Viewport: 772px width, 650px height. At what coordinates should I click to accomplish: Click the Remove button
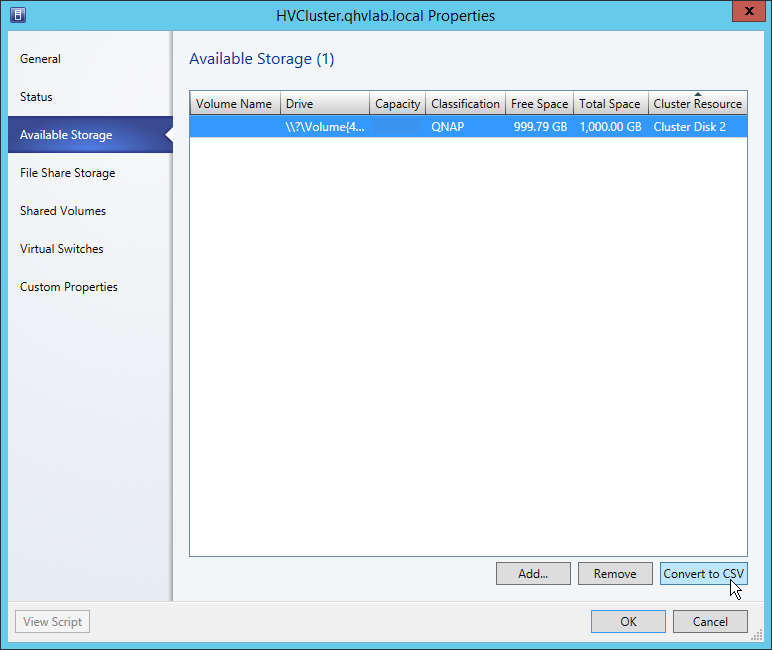coord(614,574)
